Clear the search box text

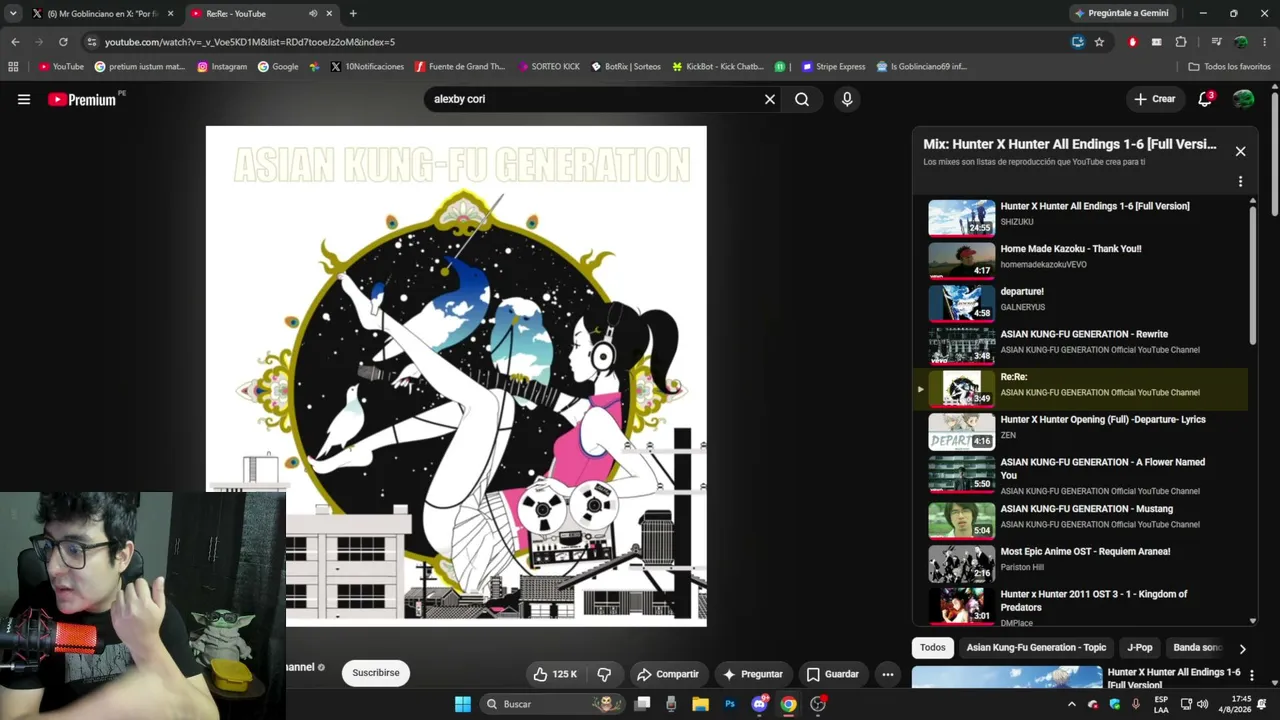(770, 99)
